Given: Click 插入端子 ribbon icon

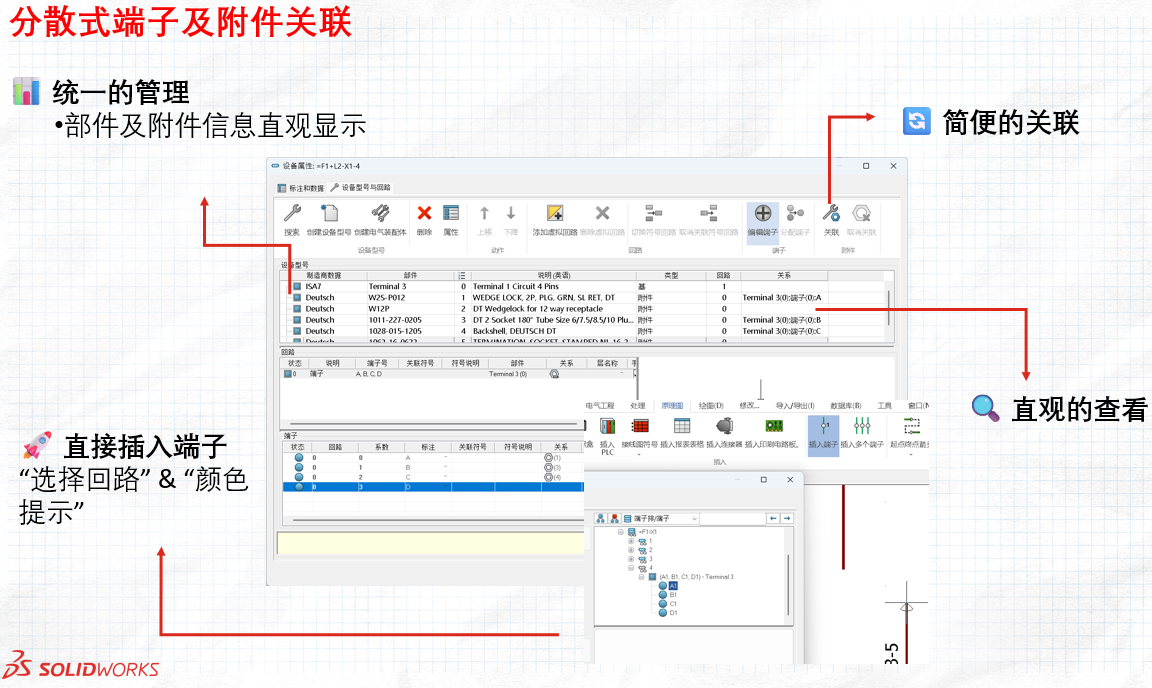Looking at the screenshot, I should pyautogui.click(x=823, y=428).
